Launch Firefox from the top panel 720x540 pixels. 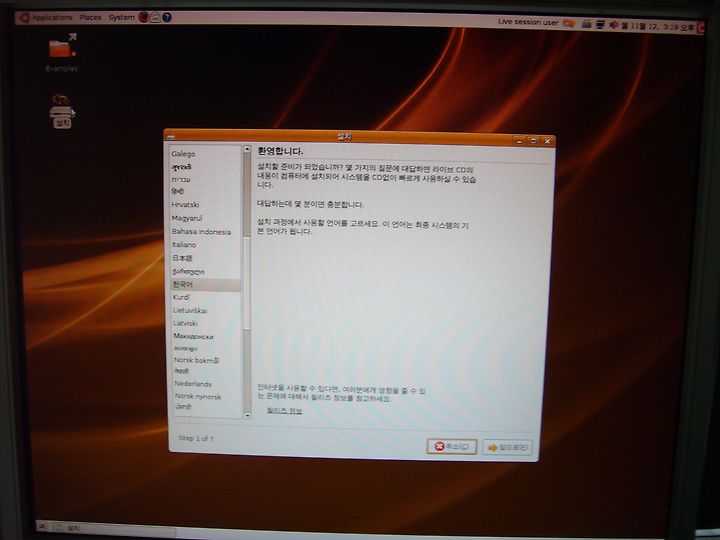pos(144,17)
